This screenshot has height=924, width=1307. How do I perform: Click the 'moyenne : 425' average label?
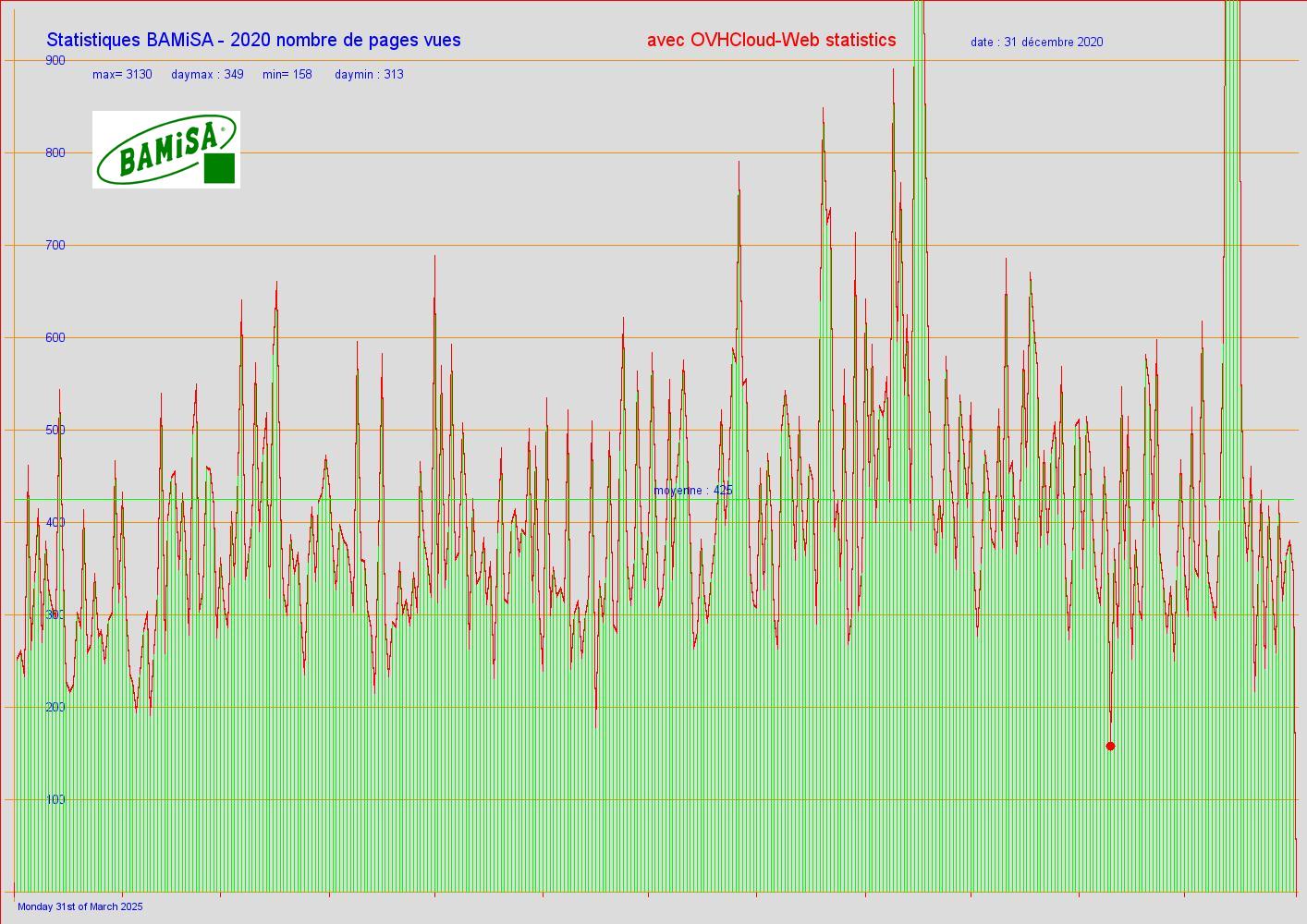tap(692, 490)
